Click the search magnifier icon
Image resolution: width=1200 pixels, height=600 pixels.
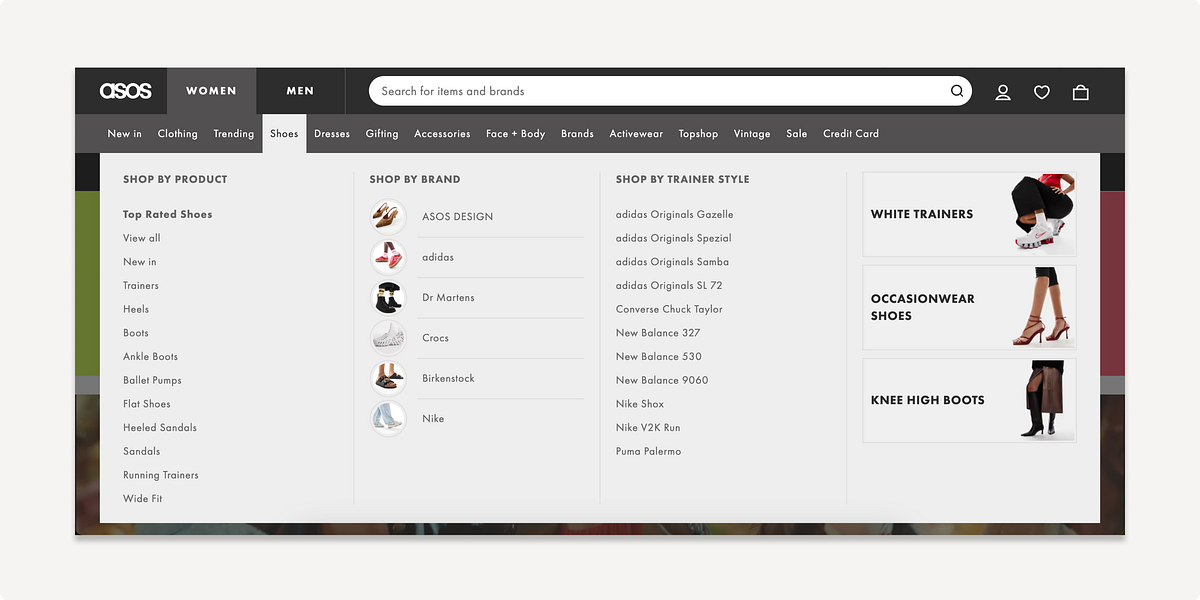point(957,91)
